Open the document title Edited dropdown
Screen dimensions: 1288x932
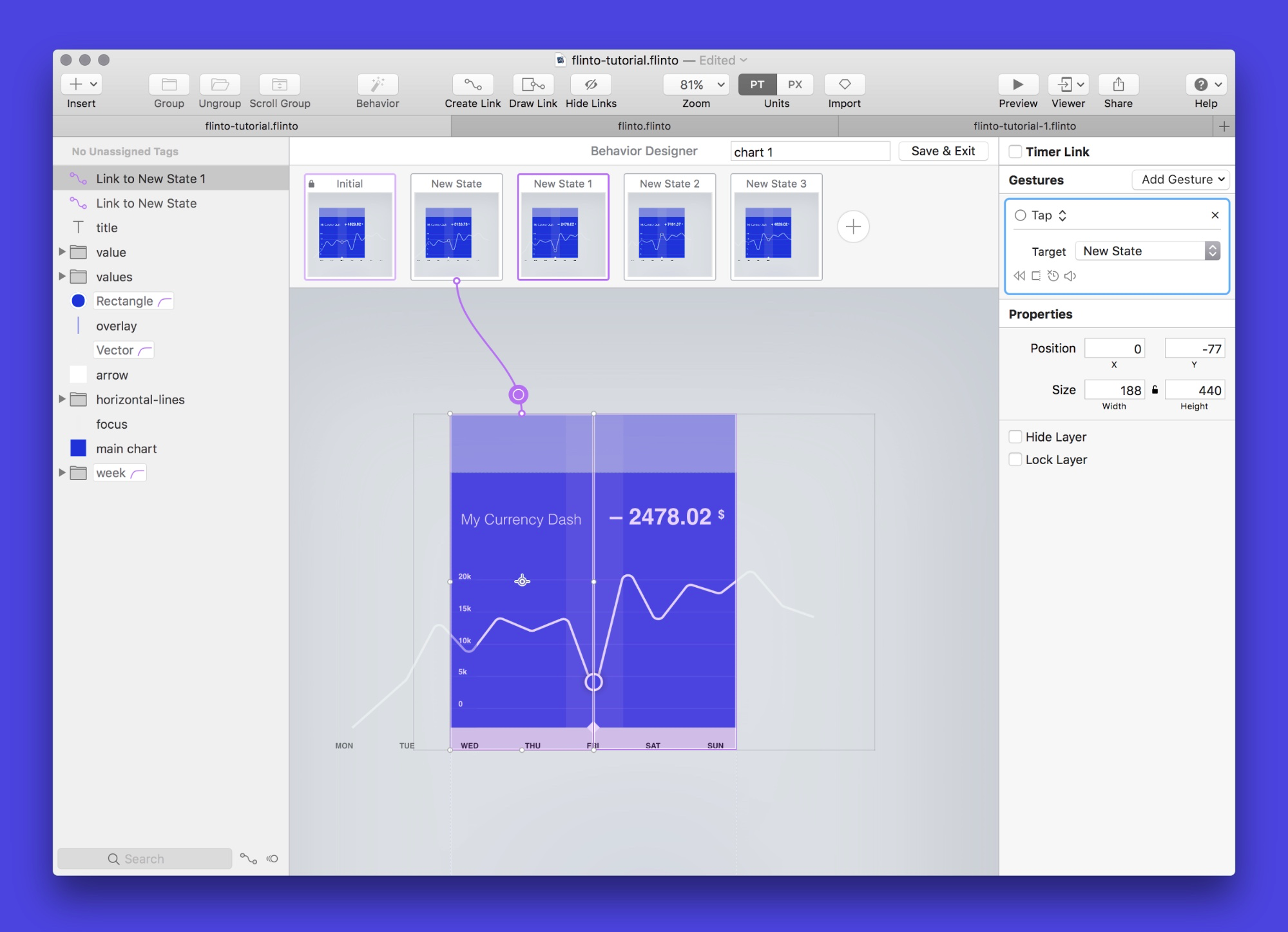[723, 60]
